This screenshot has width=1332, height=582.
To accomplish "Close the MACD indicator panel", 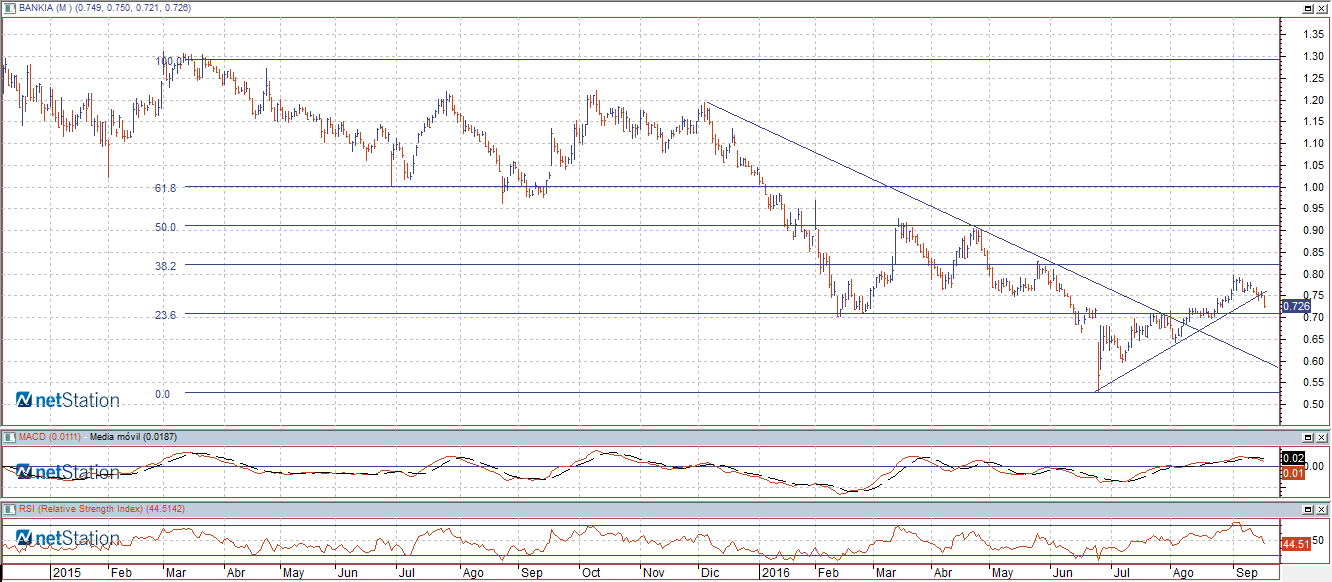I will [1322, 437].
